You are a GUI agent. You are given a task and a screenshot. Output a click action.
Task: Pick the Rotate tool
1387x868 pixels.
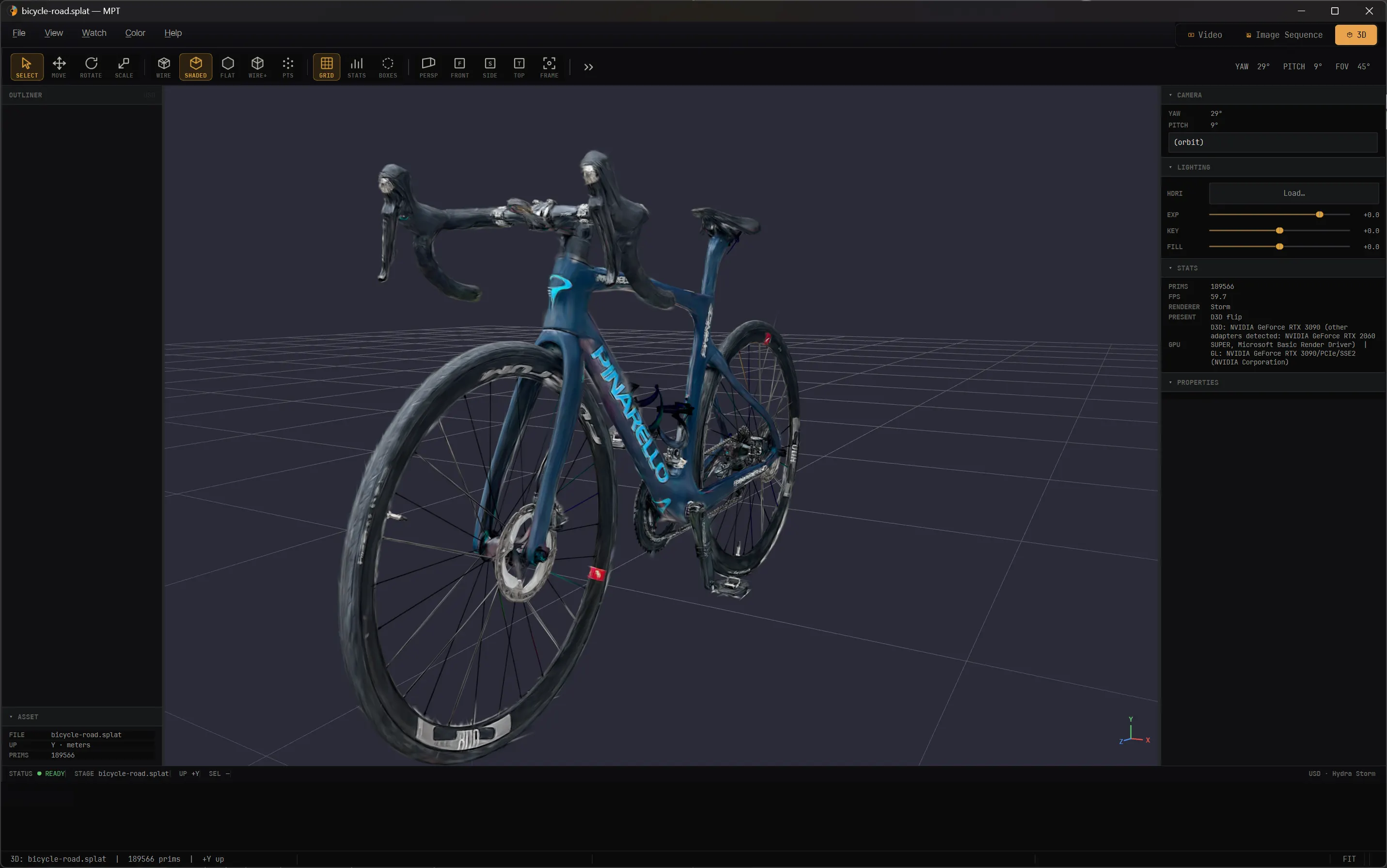[91, 67]
